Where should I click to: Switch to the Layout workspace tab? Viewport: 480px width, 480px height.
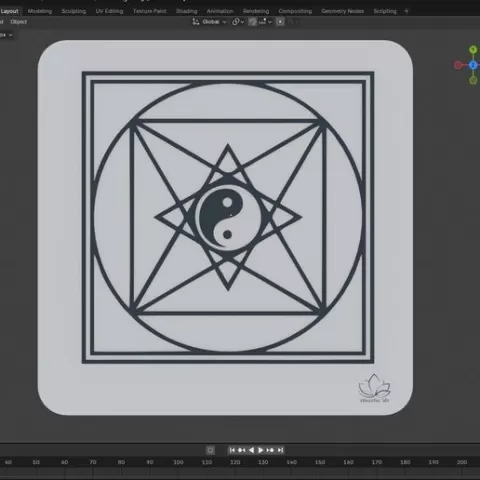(9, 11)
